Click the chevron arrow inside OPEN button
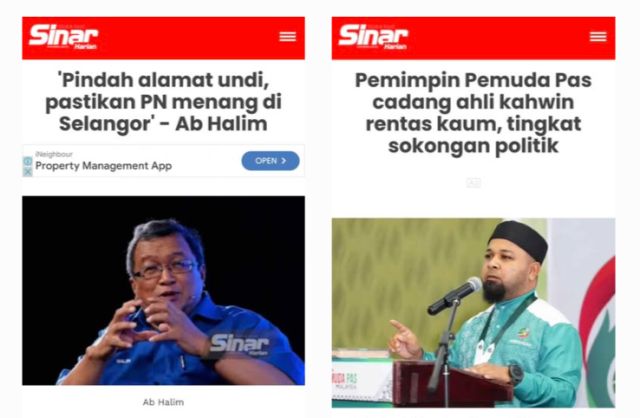Image resolution: width=640 pixels, height=418 pixels. click(x=284, y=161)
